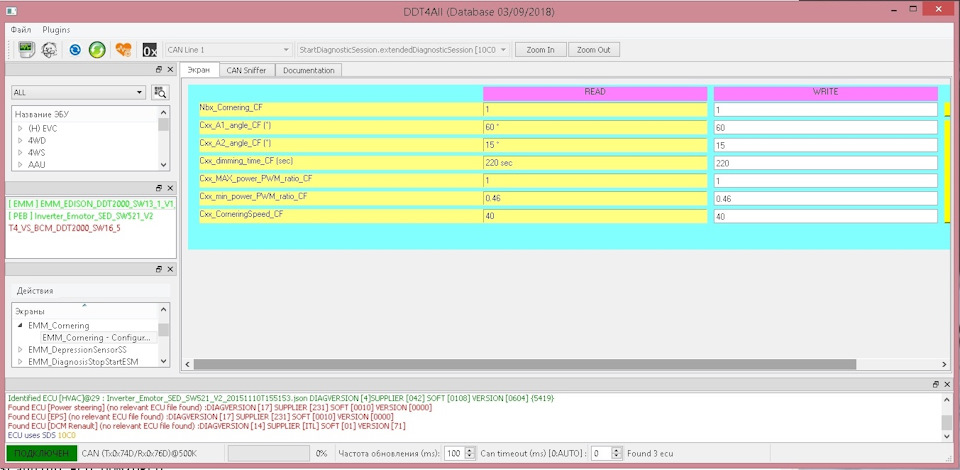
Task: Open the Файл menu
Action: 21,29
